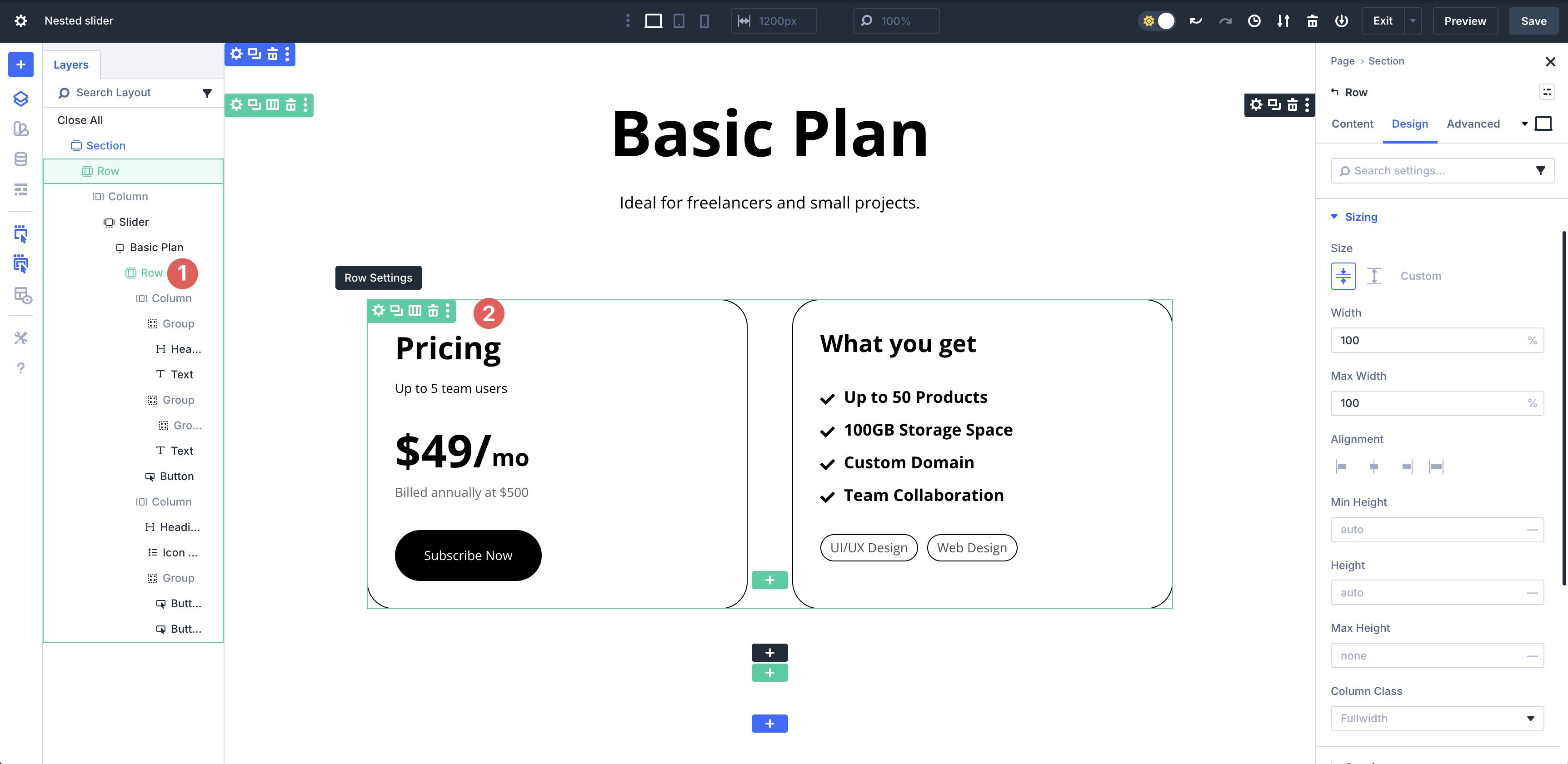Switch to the Content tab

(1352, 124)
